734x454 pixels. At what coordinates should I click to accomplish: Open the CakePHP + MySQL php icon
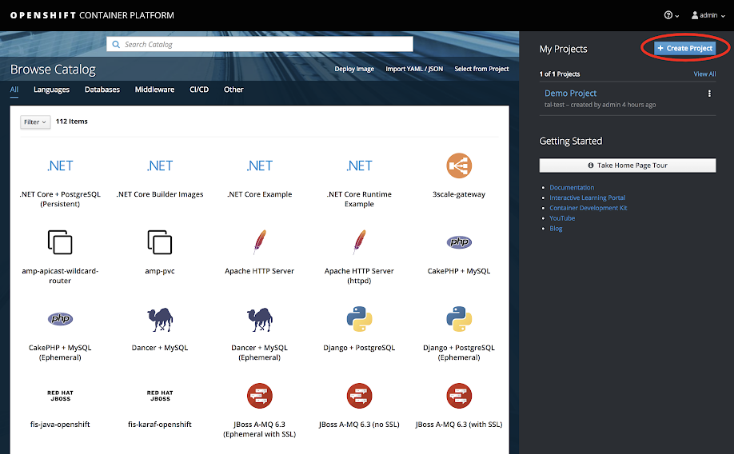(x=459, y=242)
